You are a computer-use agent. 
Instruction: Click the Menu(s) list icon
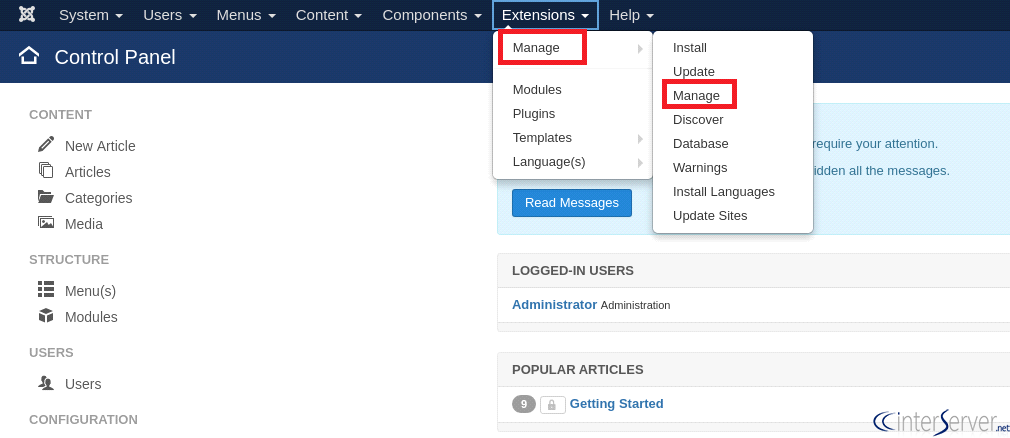[46, 289]
